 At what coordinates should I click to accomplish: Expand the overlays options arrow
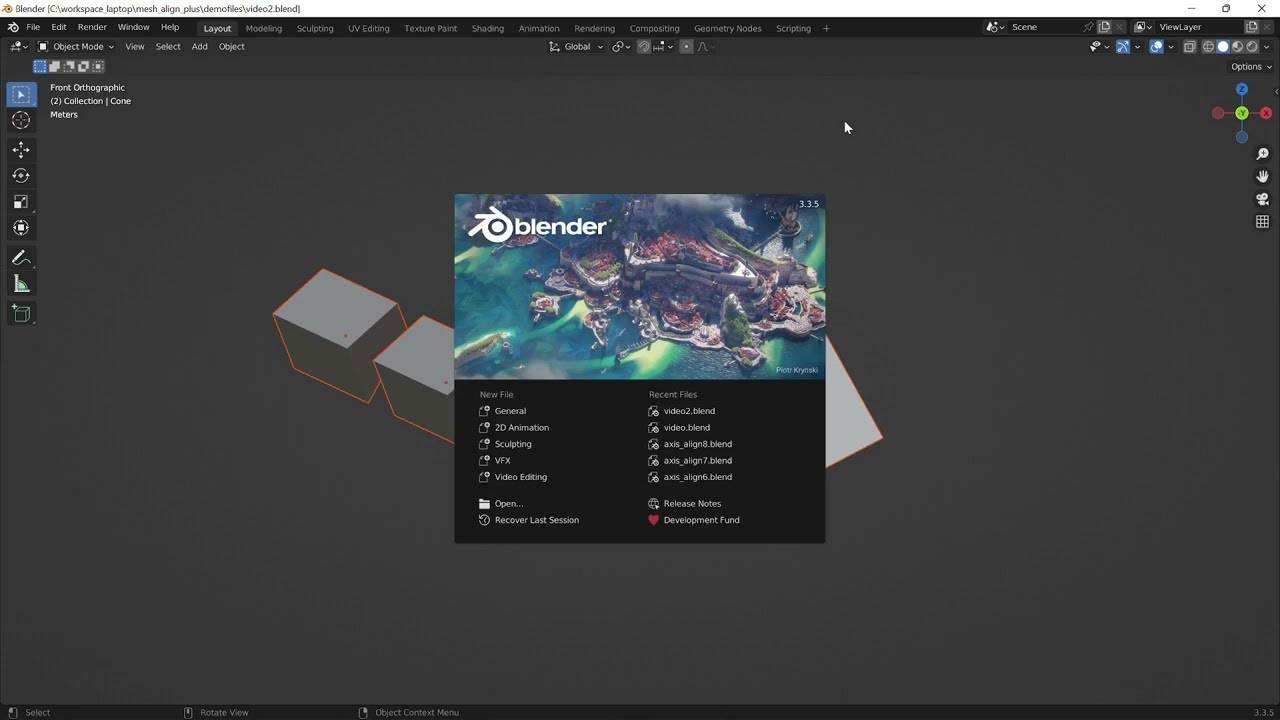click(x=1170, y=47)
